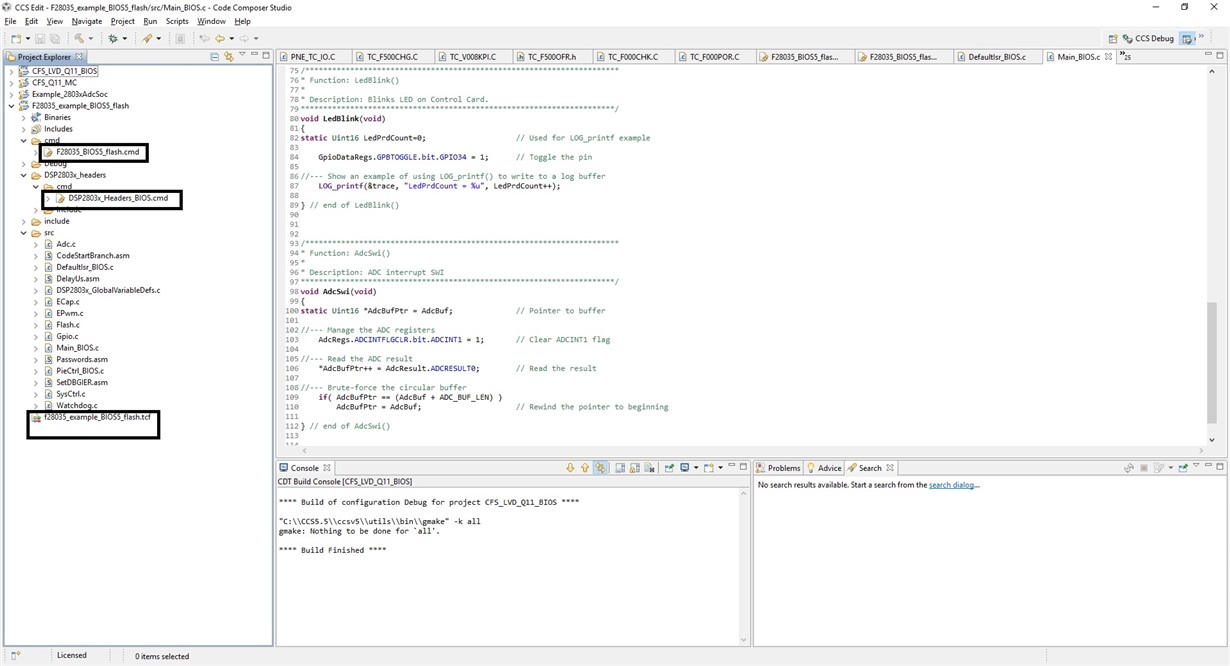Open the Scripts menu

click(177, 21)
